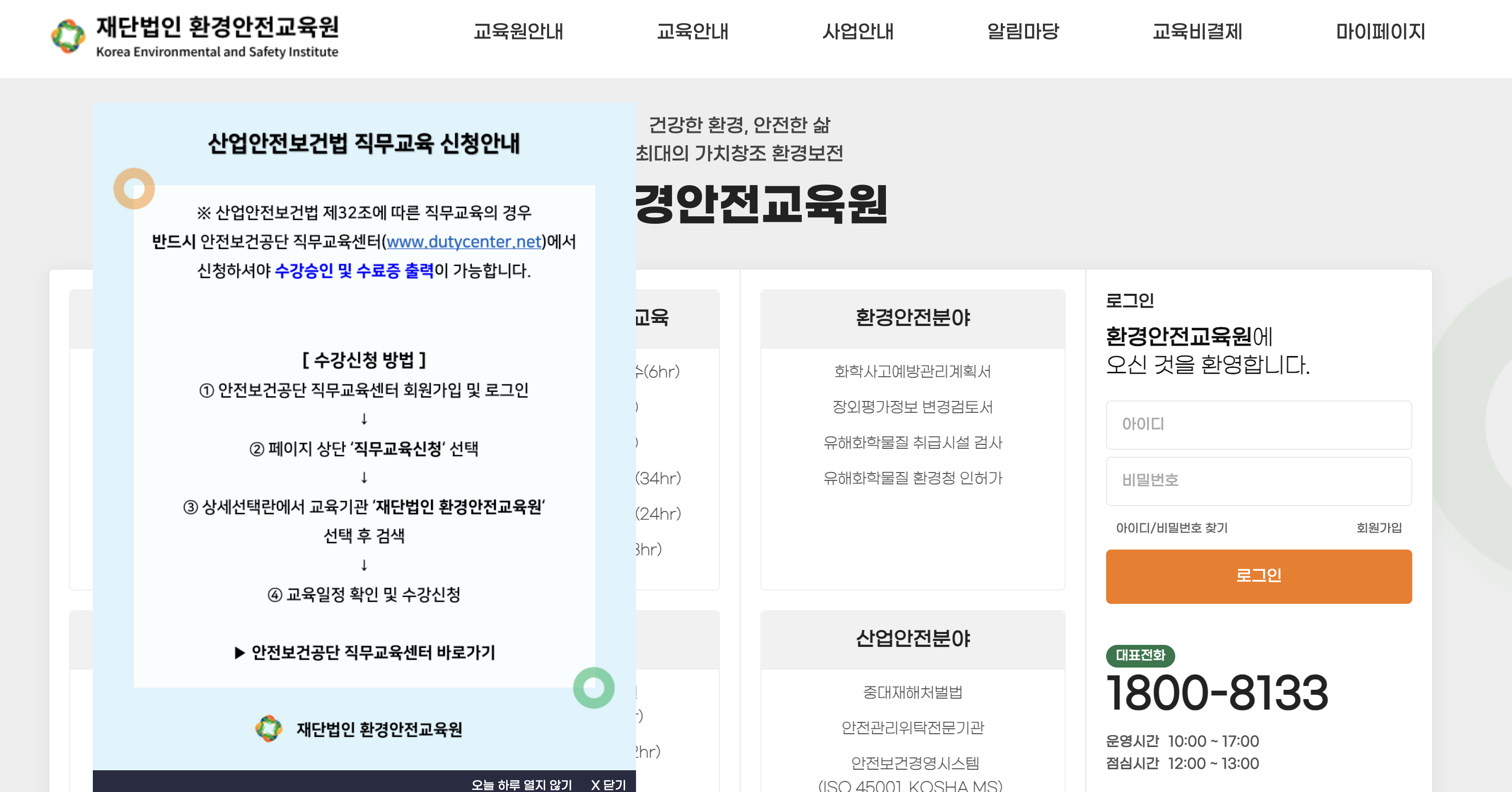The width and height of the screenshot is (1512, 792).
Task: Open 아이디/비밀번호 찾기 link
Action: click(x=1172, y=528)
